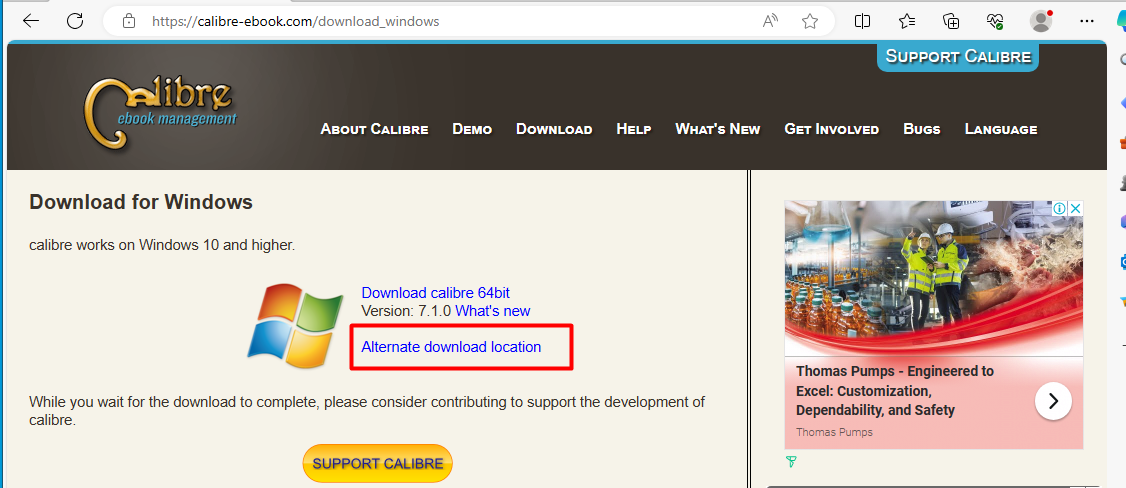Click the 'calibre works on Windows 10' text
Viewport: 1126px width, 488px height.
pyautogui.click(x=162, y=245)
